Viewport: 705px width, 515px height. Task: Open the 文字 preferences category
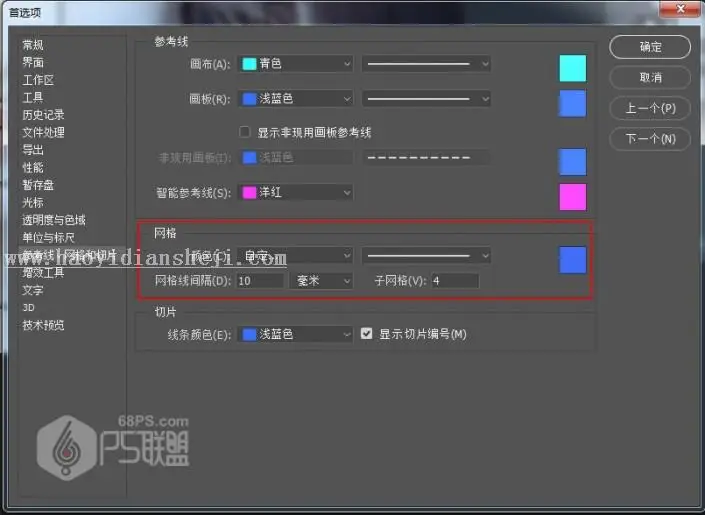[33, 290]
